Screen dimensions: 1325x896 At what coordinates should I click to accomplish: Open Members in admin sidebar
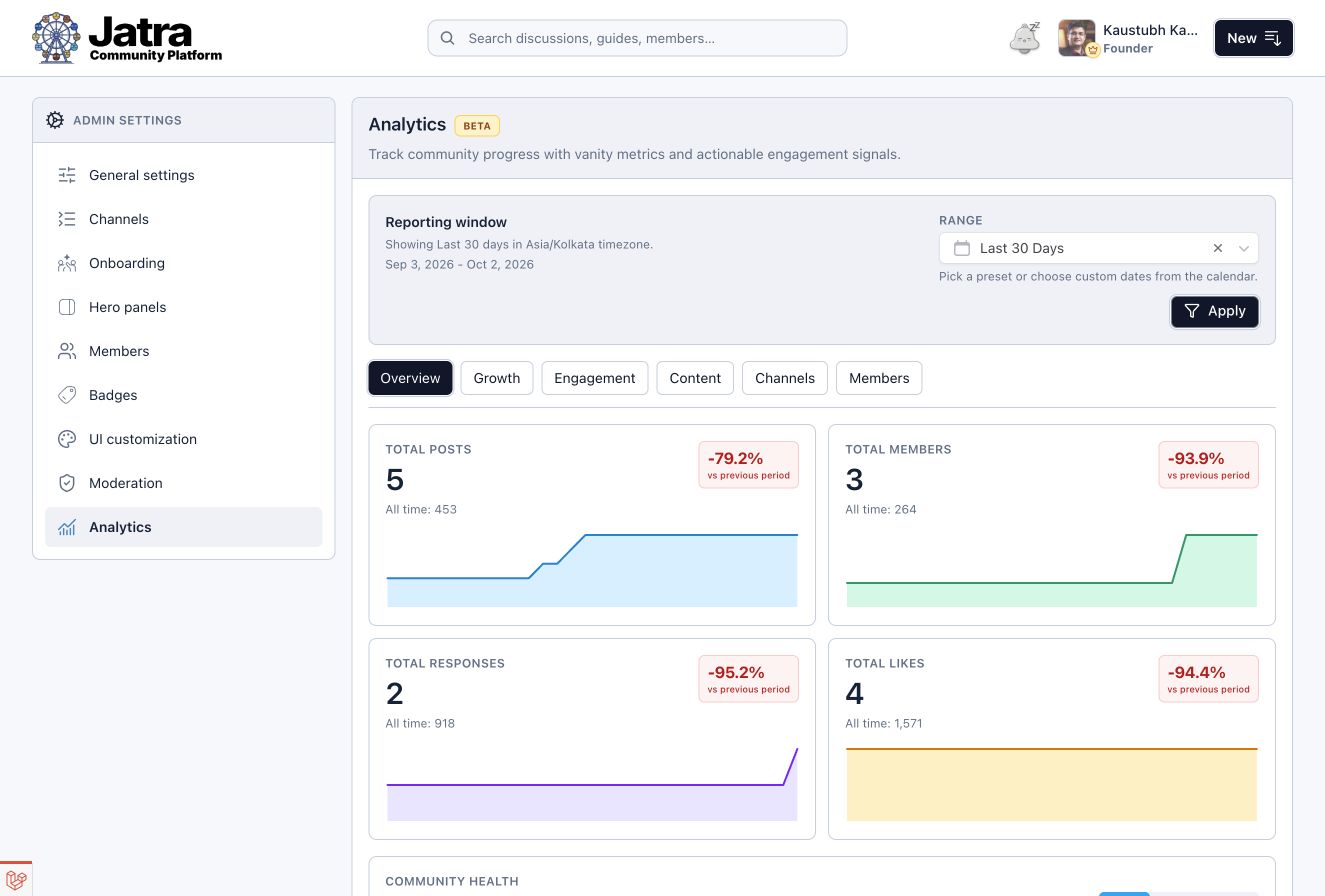click(184, 351)
